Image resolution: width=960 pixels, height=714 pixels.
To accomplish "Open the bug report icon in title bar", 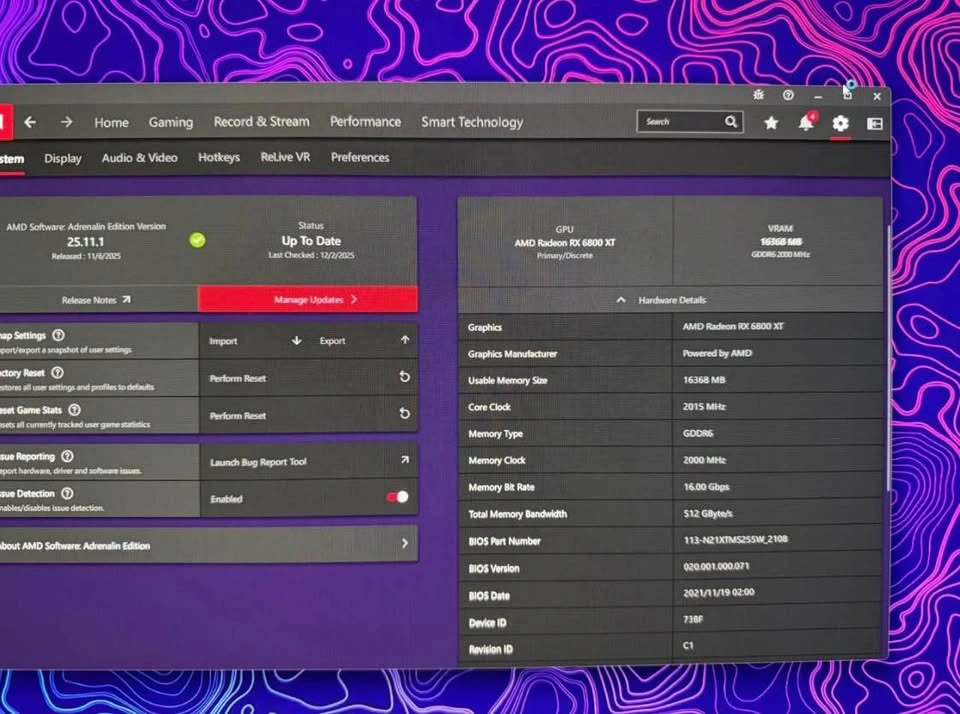I will pyautogui.click(x=759, y=95).
